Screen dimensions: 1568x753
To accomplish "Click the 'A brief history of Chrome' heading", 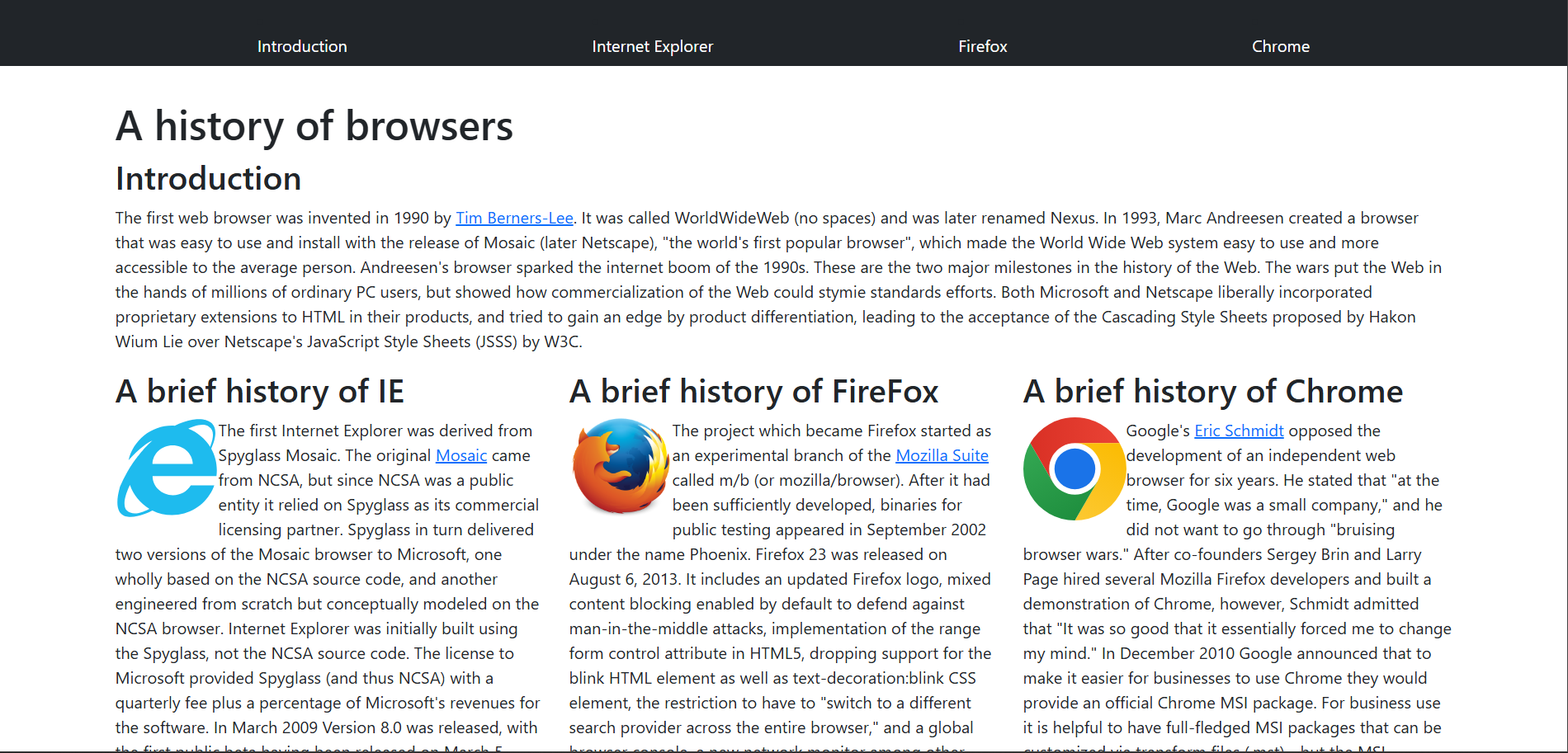I will [1212, 391].
